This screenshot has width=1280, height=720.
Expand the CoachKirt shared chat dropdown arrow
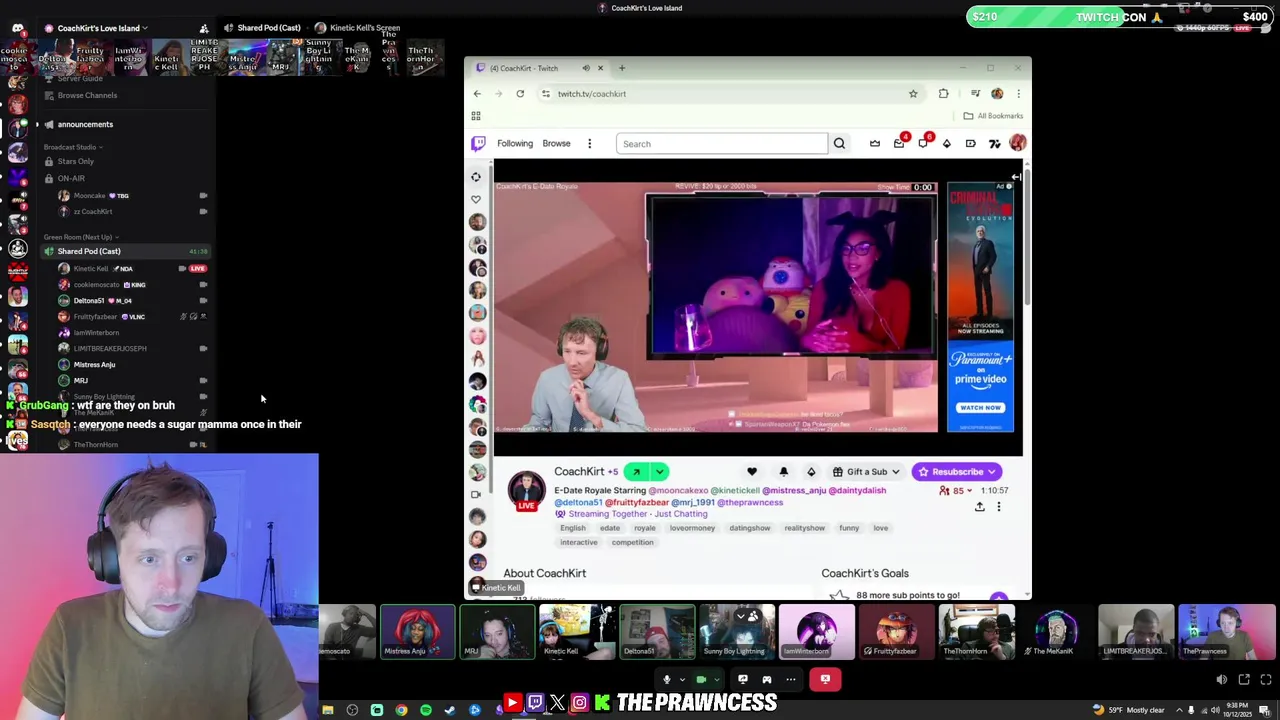click(x=660, y=472)
